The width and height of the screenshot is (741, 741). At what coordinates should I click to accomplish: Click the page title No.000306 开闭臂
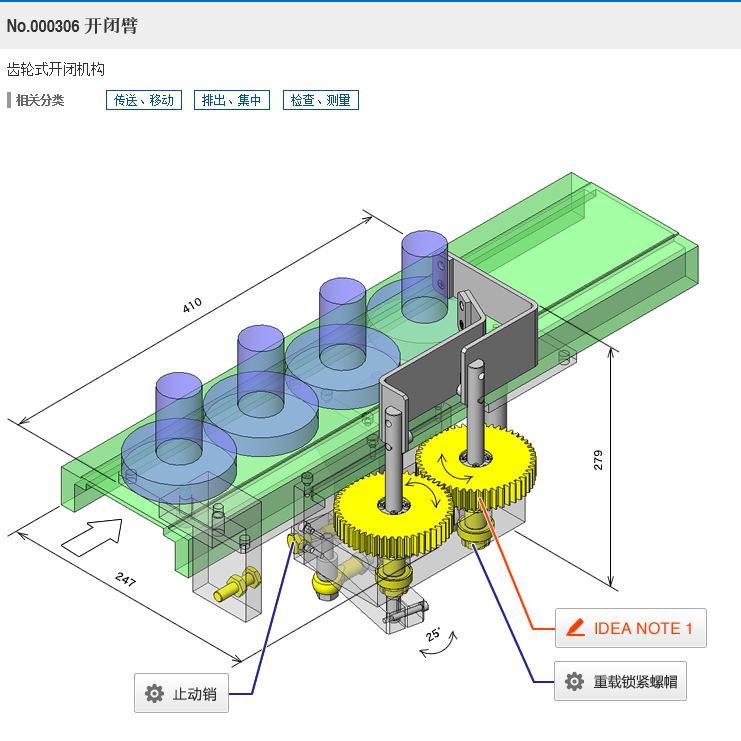72,26
